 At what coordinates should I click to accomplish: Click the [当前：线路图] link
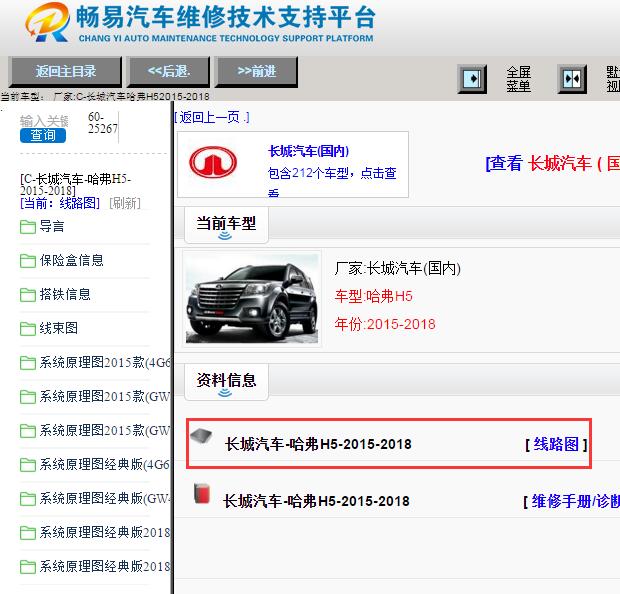click(x=60, y=203)
